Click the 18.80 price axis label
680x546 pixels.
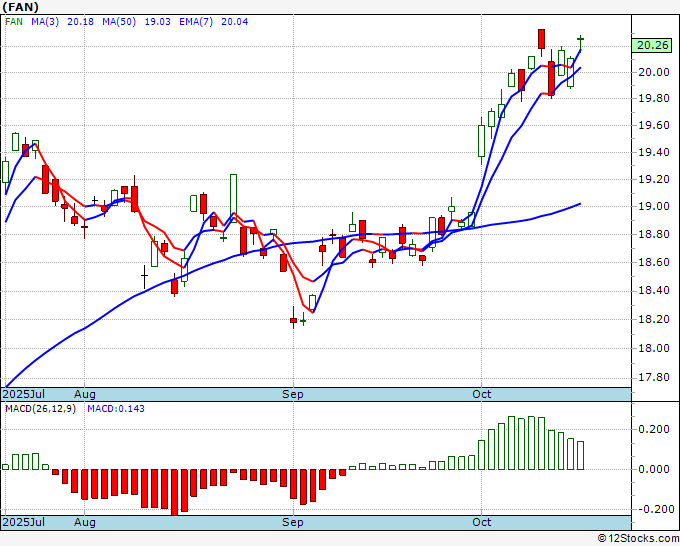point(654,235)
